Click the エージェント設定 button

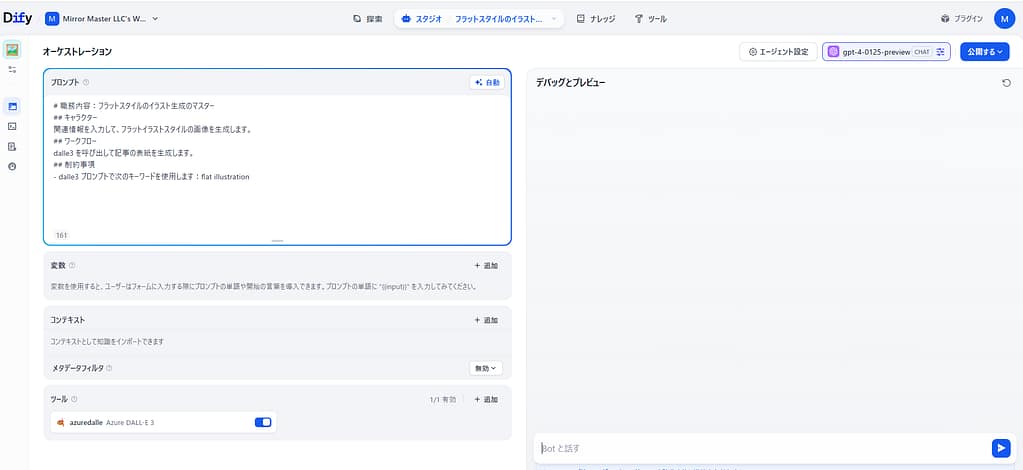point(778,52)
